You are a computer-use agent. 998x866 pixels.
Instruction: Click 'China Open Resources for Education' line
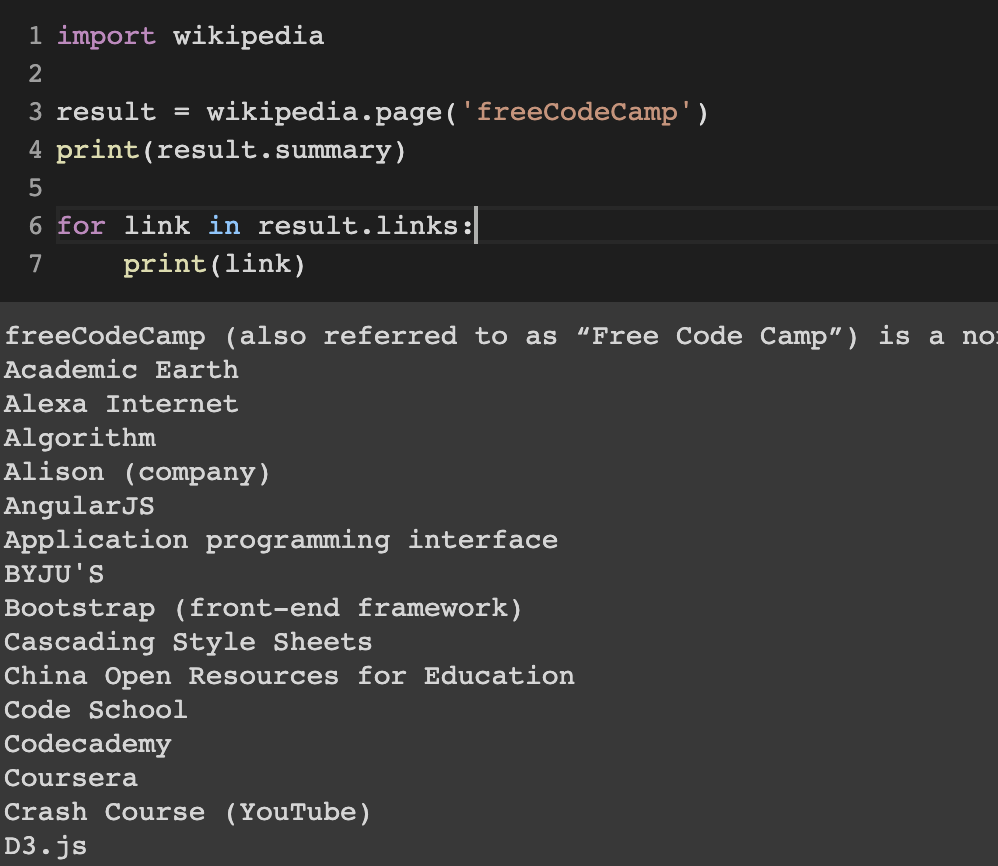coord(289,676)
